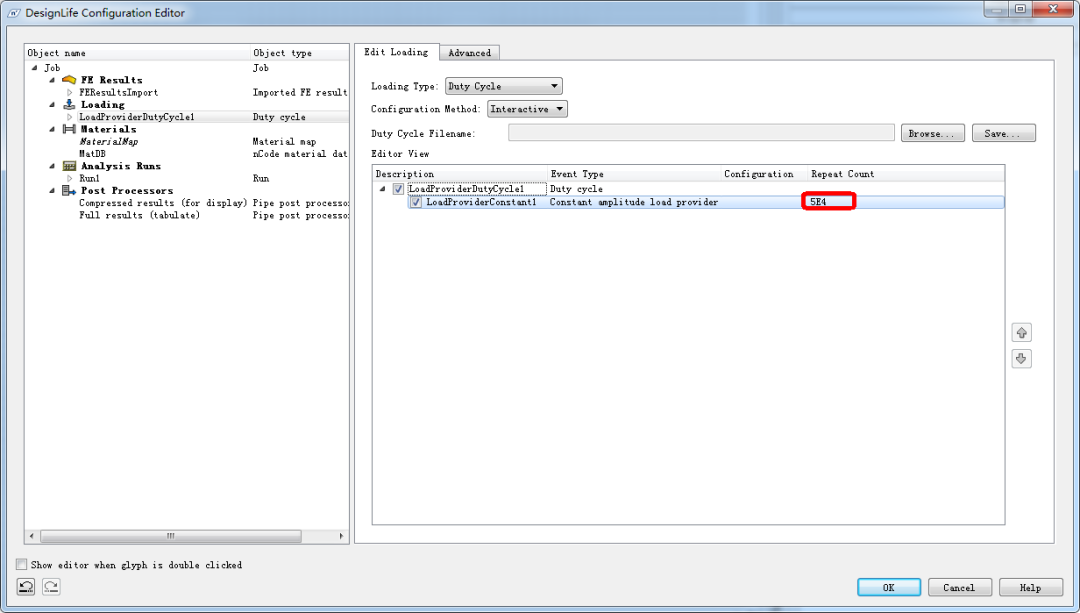Select MatDB in the object tree

click(92, 154)
